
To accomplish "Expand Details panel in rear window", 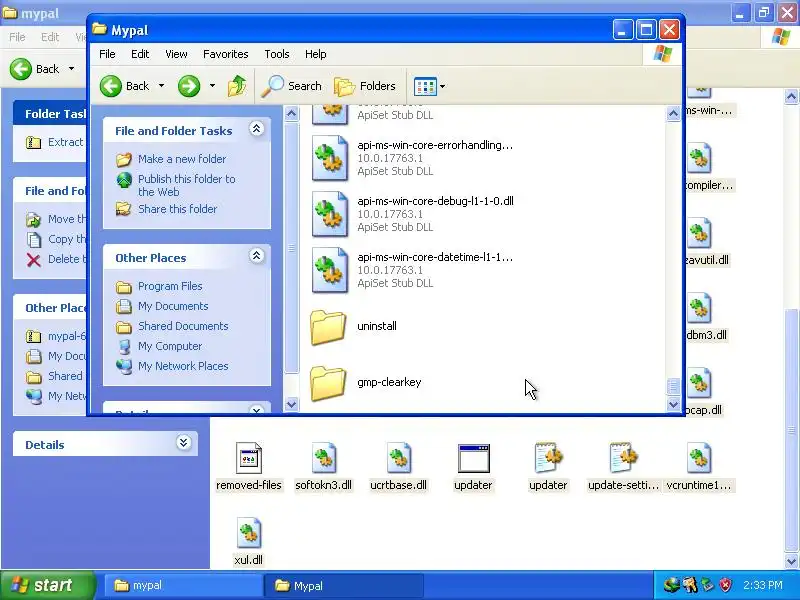I will point(184,442).
